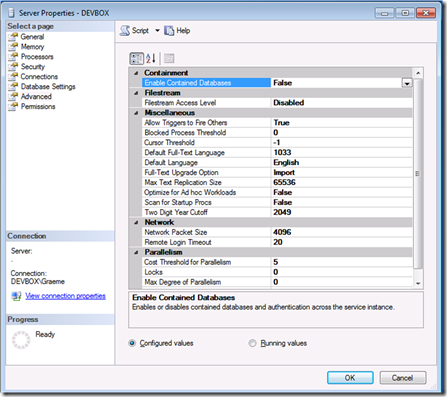Click the property grid scroll up arrow

coord(418,73)
